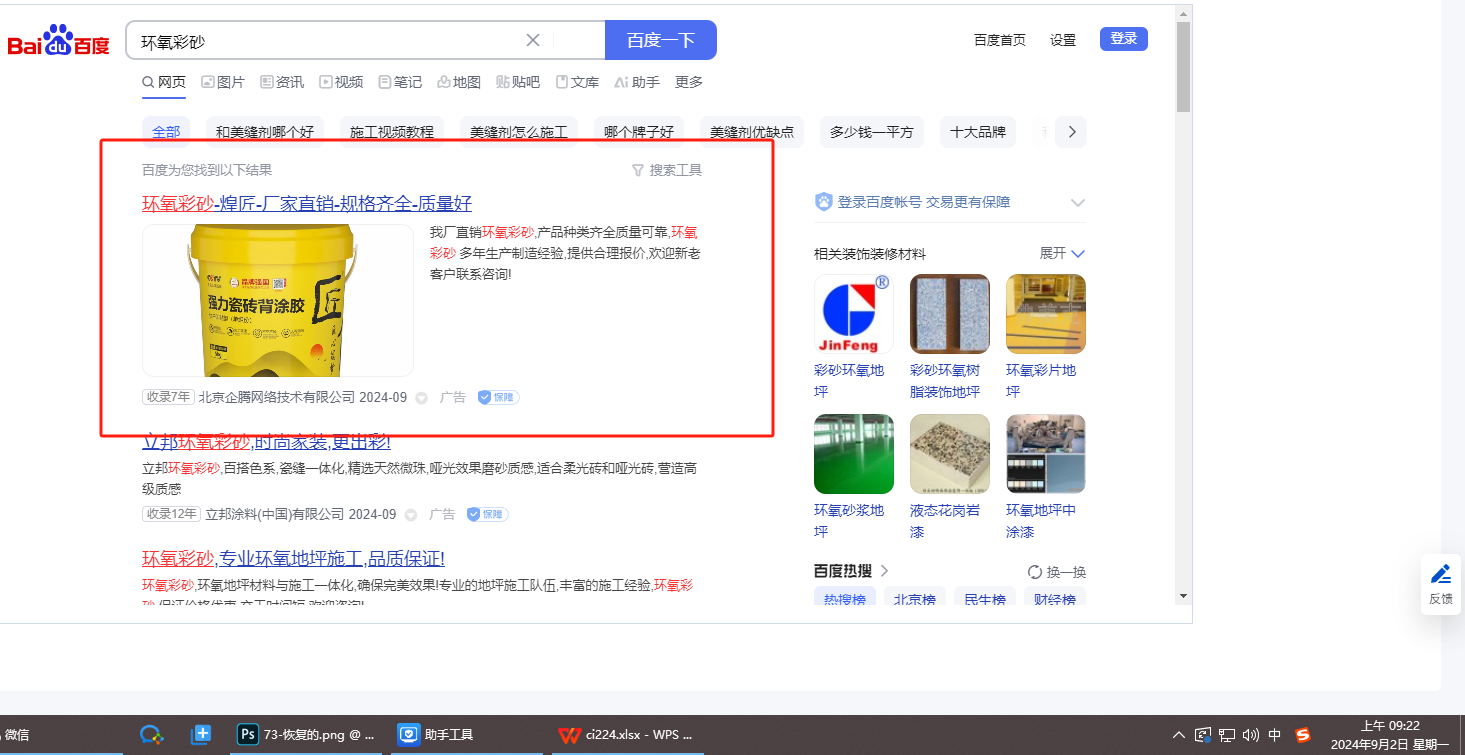Open the JinFeng 彩砂环氧地坪 thumbnail
This screenshot has height=755, width=1465.
coord(853,314)
